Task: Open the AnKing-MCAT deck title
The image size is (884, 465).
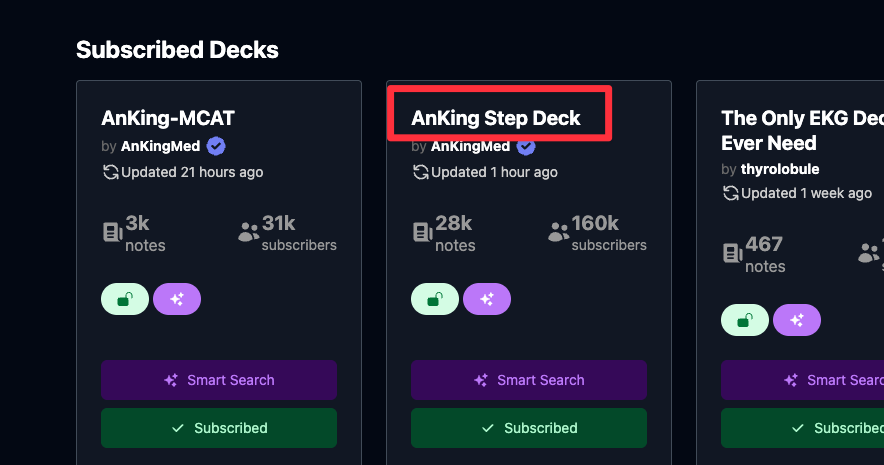Action: [x=168, y=118]
